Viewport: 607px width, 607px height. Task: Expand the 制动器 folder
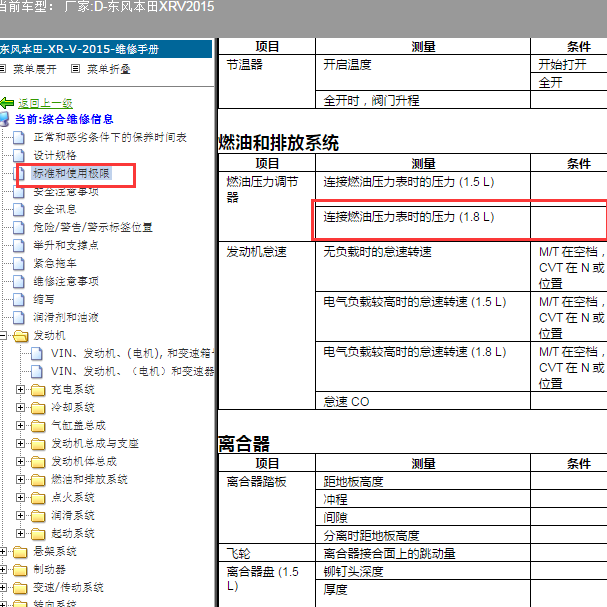[3, 569]
